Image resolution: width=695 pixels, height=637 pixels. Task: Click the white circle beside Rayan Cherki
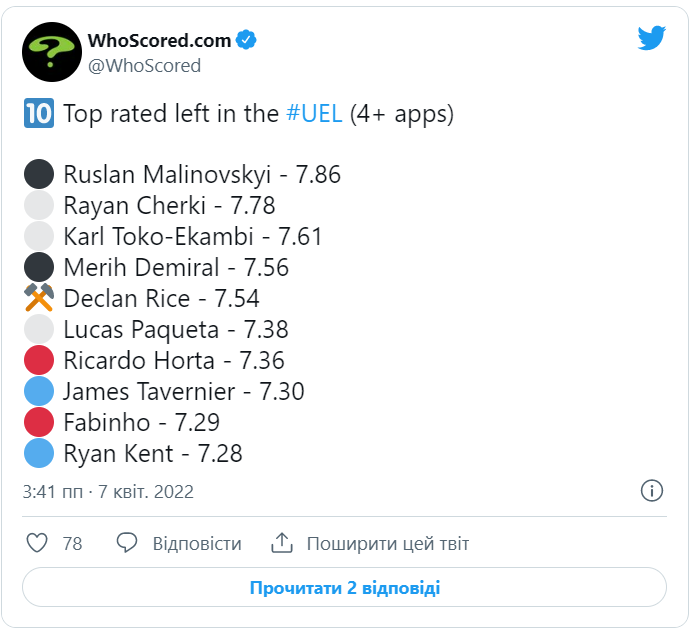[x=38, y=206]
